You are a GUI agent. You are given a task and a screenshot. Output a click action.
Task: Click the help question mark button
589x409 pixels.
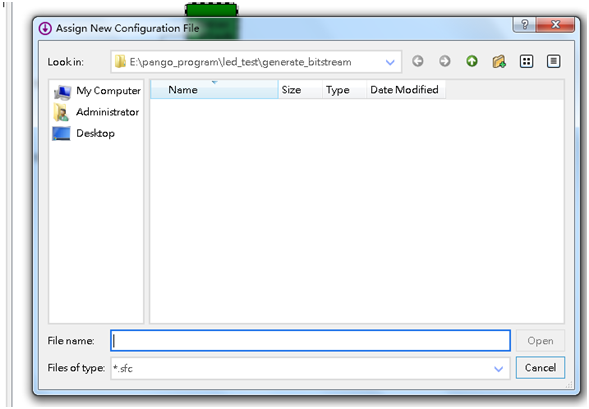coord(525,25)
